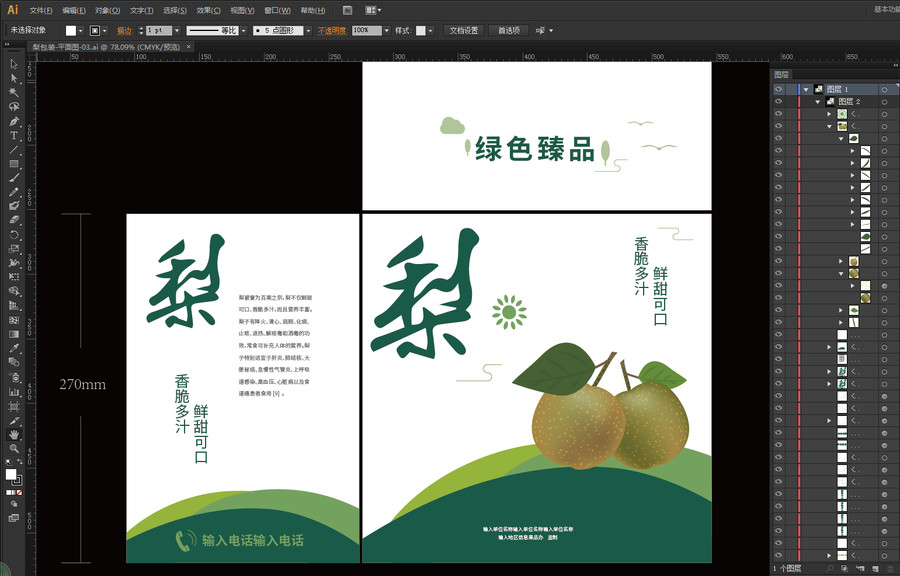The image size is (900, 576).
Task: Toggle visibility of the leaf group sublayer
Action: coord(778,138)
